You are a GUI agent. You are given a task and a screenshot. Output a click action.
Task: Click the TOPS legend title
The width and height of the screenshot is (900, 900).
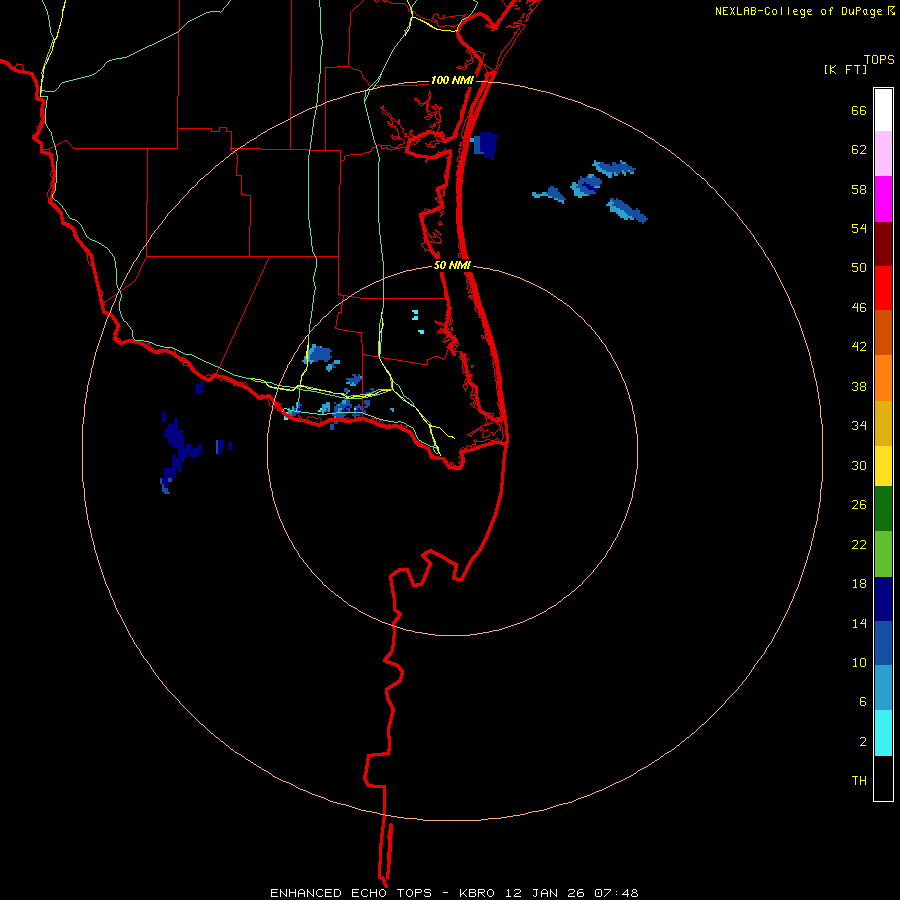879,60
